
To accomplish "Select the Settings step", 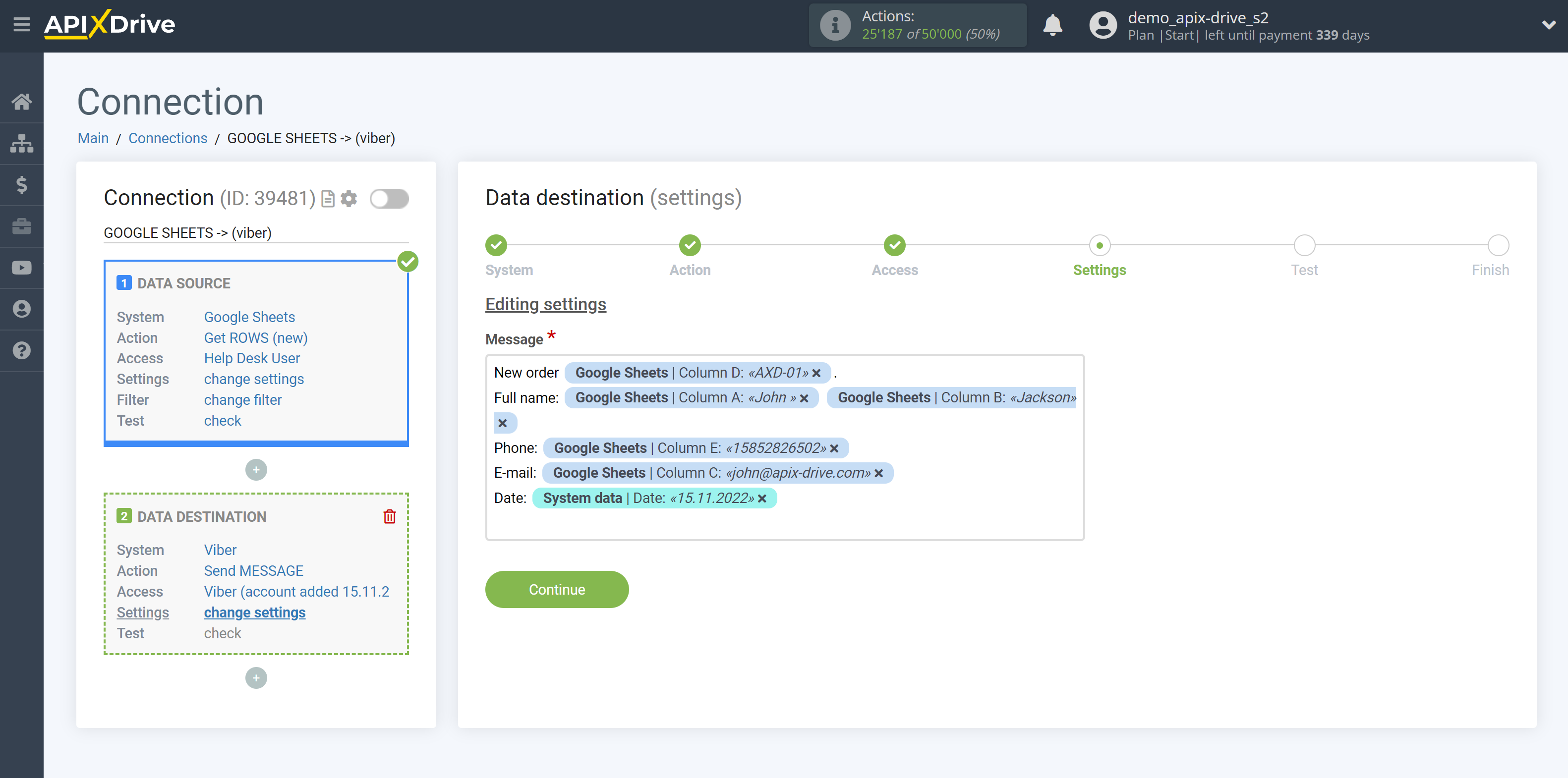I will pyautogui.click(x=1100, y=245).
